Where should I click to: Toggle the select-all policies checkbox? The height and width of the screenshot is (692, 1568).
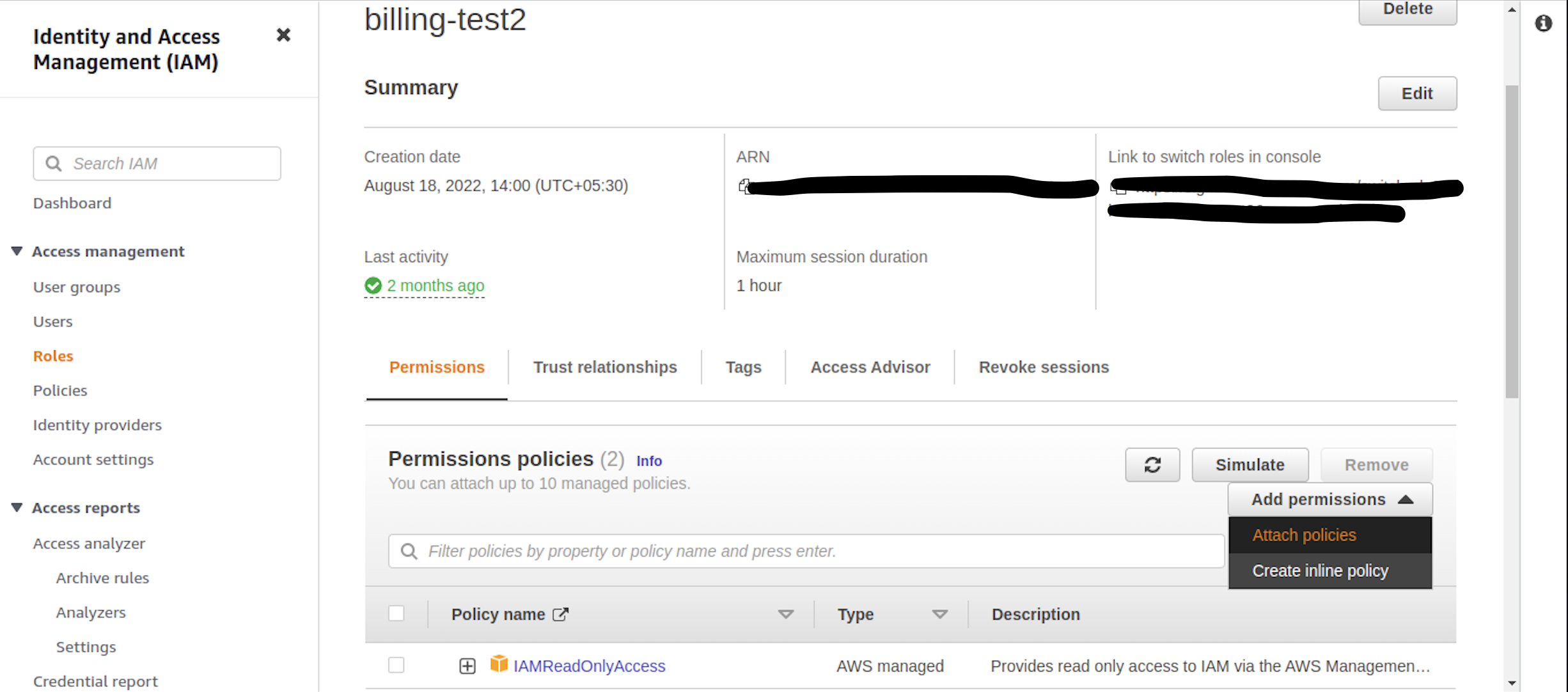coord(396,614)
